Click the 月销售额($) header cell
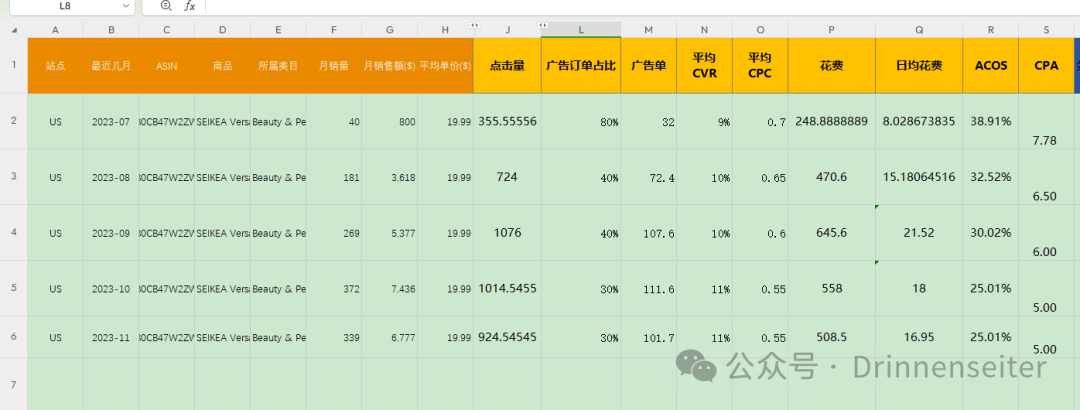 pyautogui.click(x=390, y=66)
